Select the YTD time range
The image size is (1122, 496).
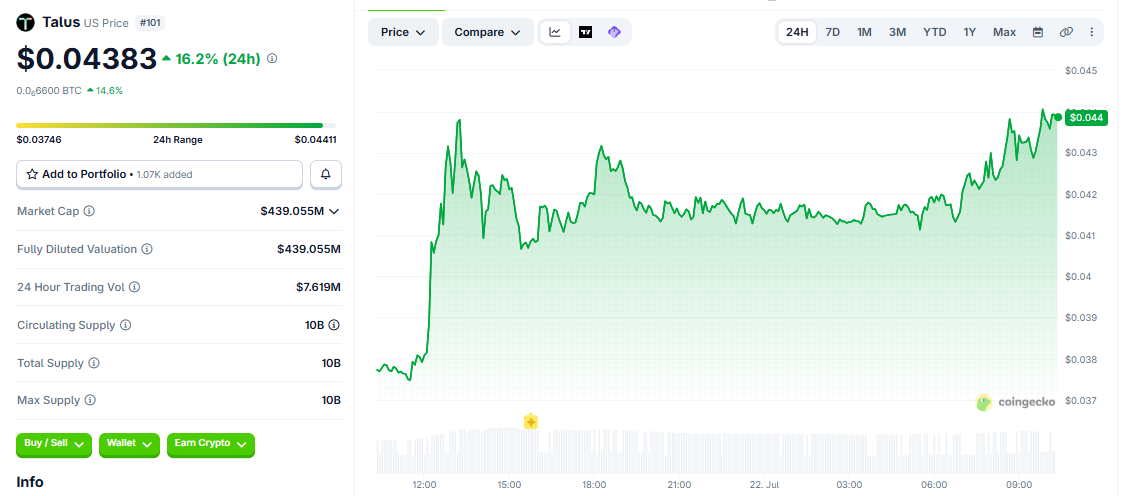pos(935,32)
